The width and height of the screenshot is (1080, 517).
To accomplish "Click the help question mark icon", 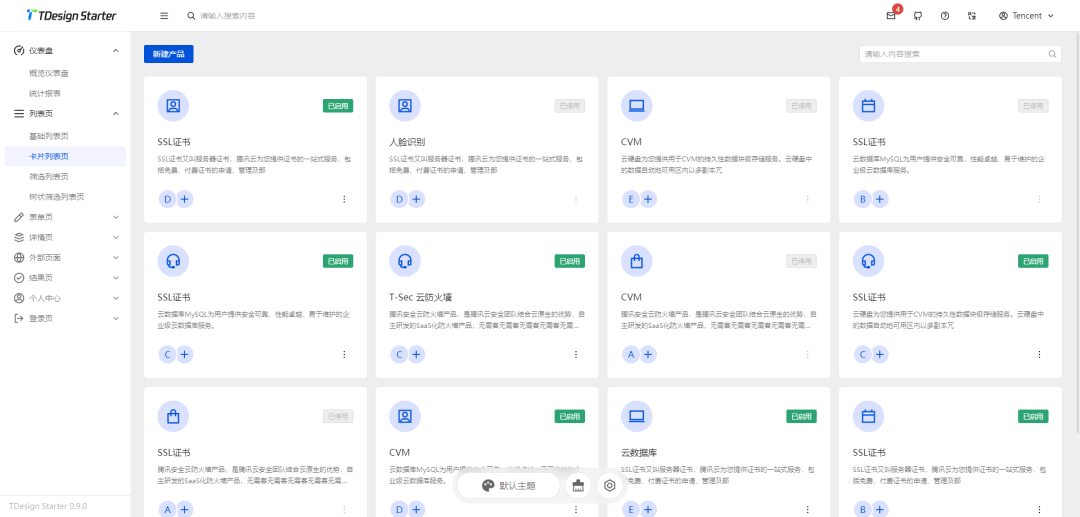I will coord(944,16).
